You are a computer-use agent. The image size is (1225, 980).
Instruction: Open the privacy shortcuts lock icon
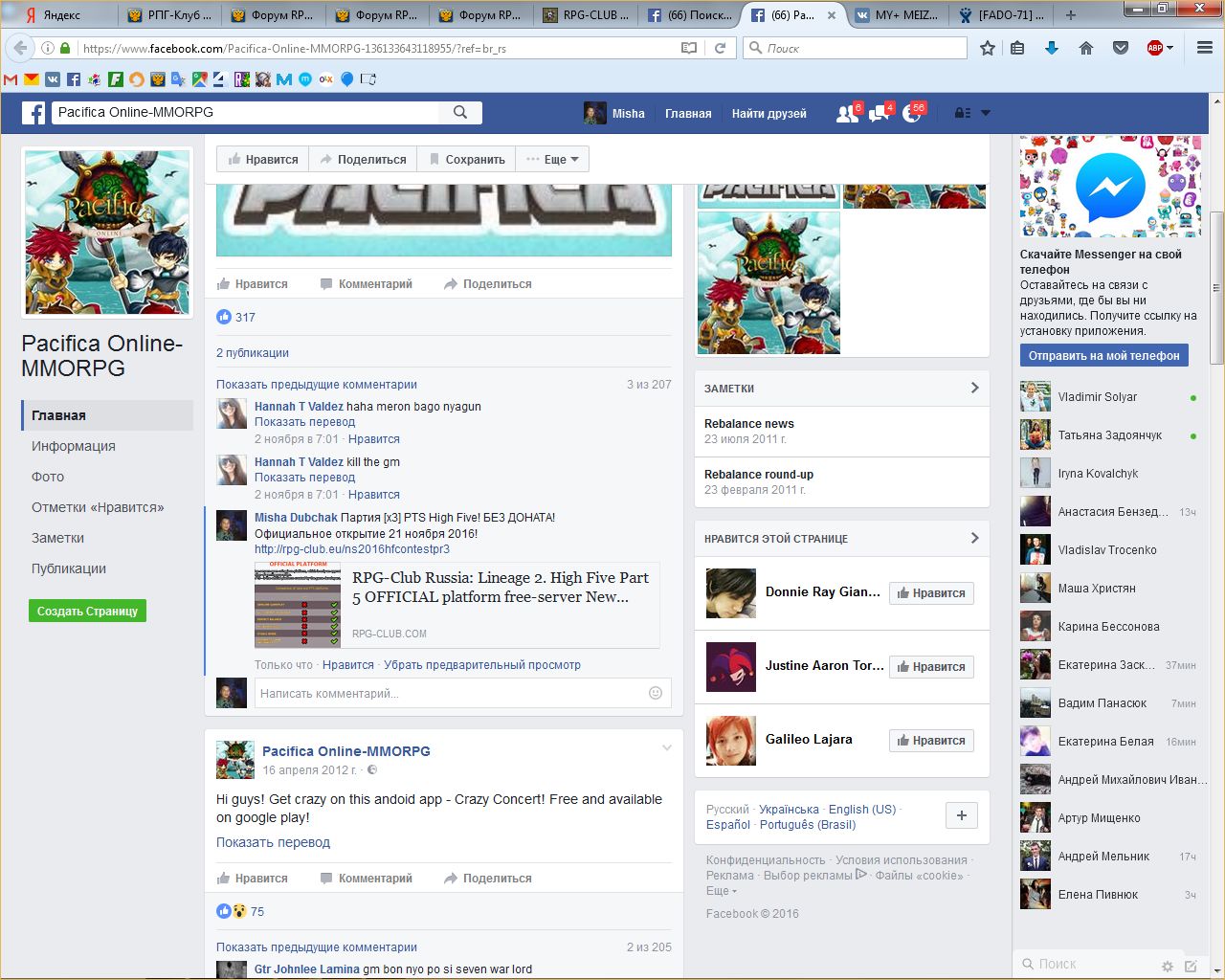coord(963,113)
